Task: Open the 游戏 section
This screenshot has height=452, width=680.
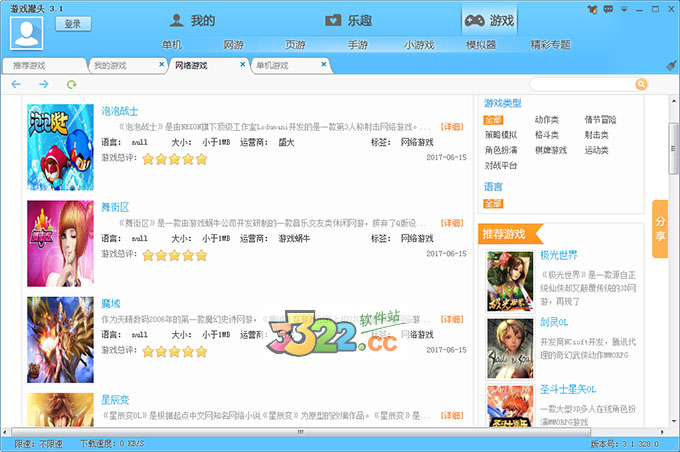Action: (x=489, y=20)
